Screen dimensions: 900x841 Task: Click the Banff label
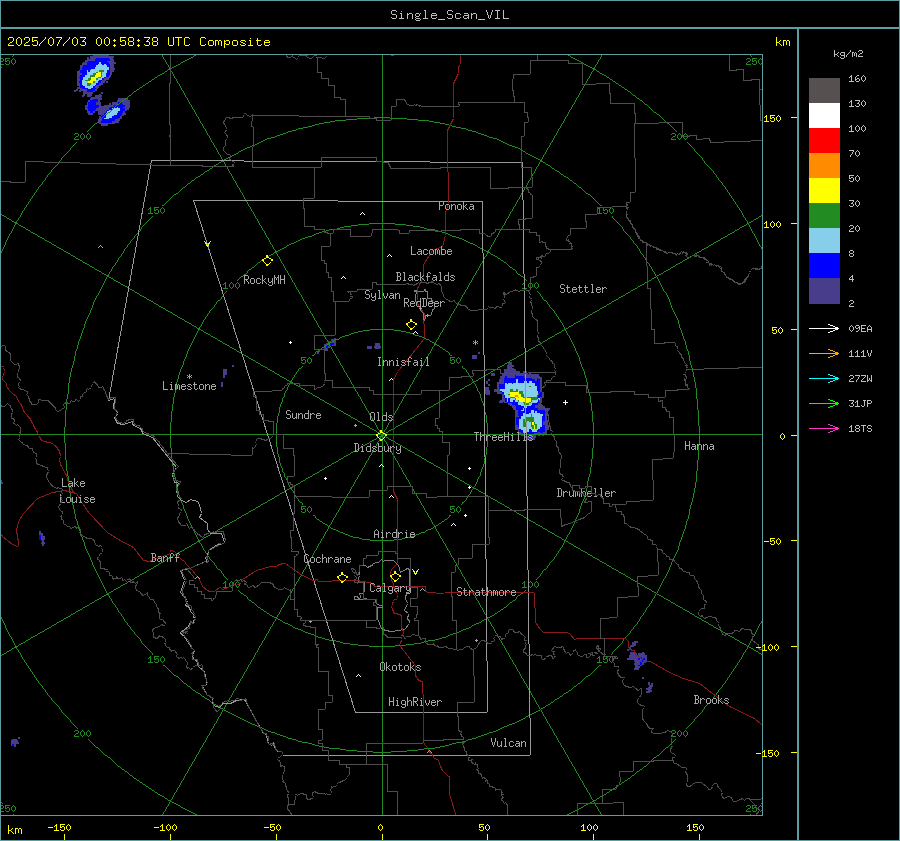[x=165, y=557]
